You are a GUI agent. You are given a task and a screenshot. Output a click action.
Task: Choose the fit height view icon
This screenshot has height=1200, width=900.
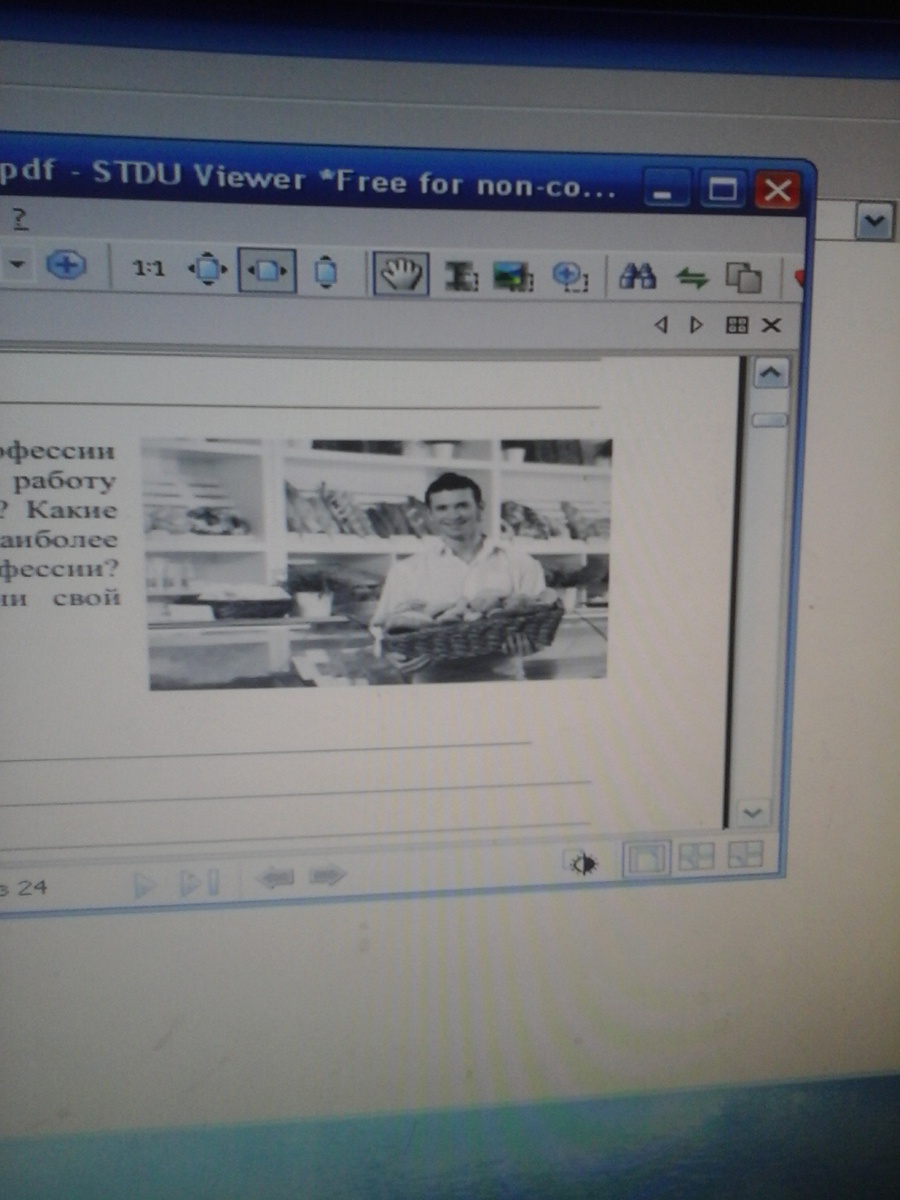coord(325,273)
